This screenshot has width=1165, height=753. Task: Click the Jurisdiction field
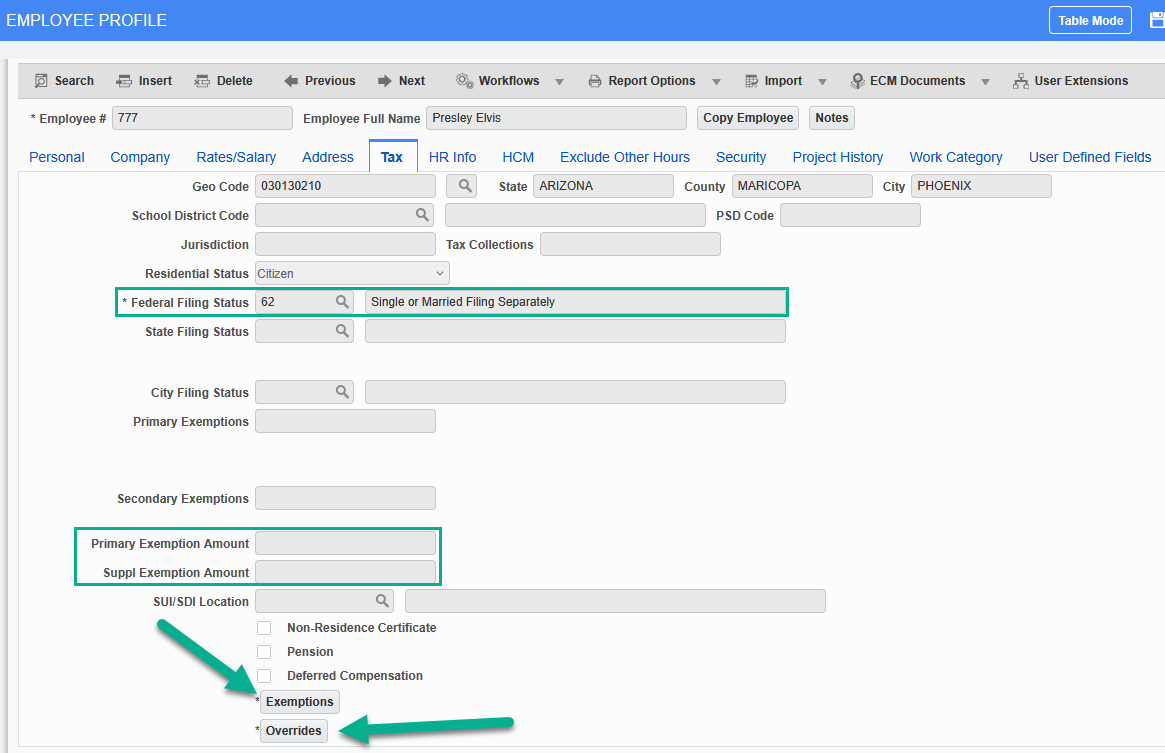pos(345,244)
